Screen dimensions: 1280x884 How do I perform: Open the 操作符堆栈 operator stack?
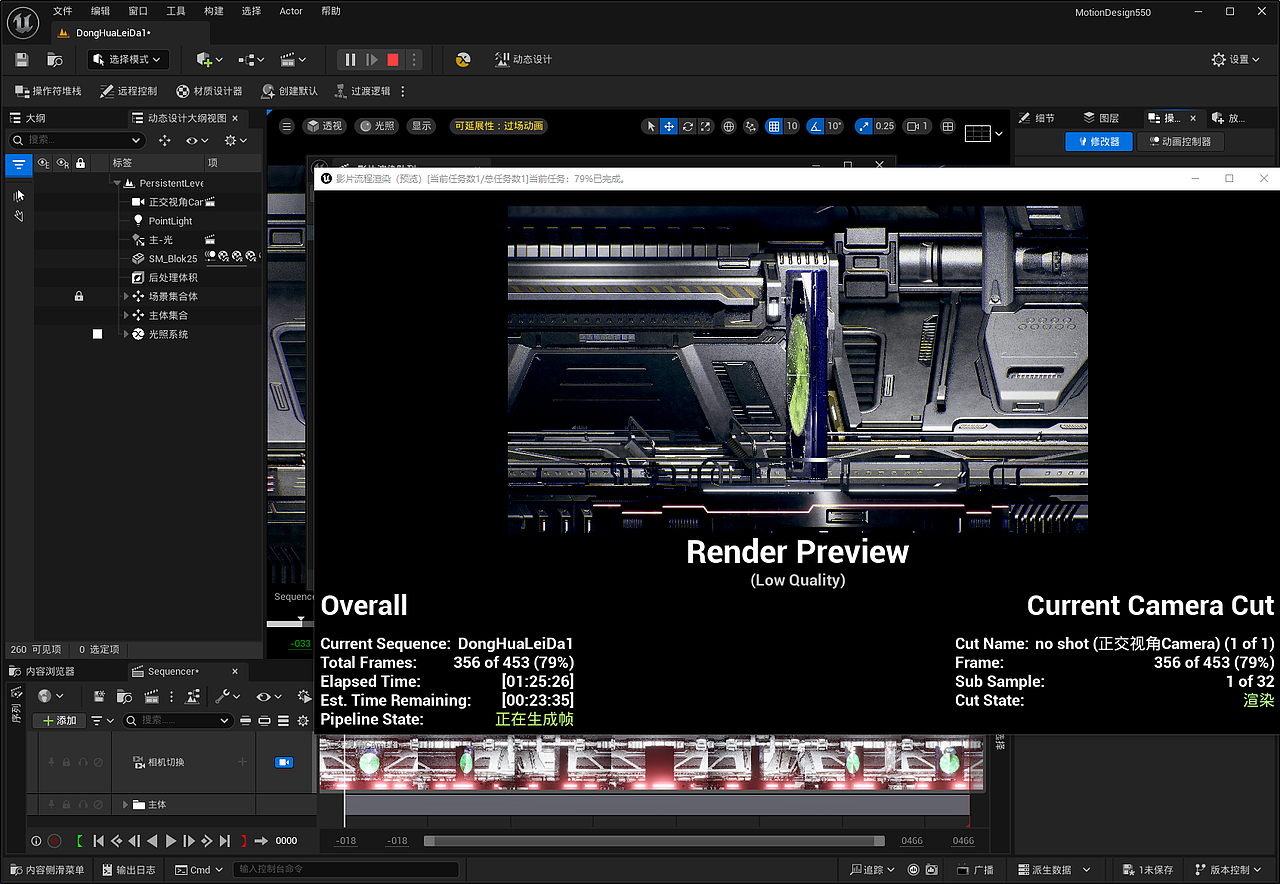pyautogui.click(x=48, y=91)
